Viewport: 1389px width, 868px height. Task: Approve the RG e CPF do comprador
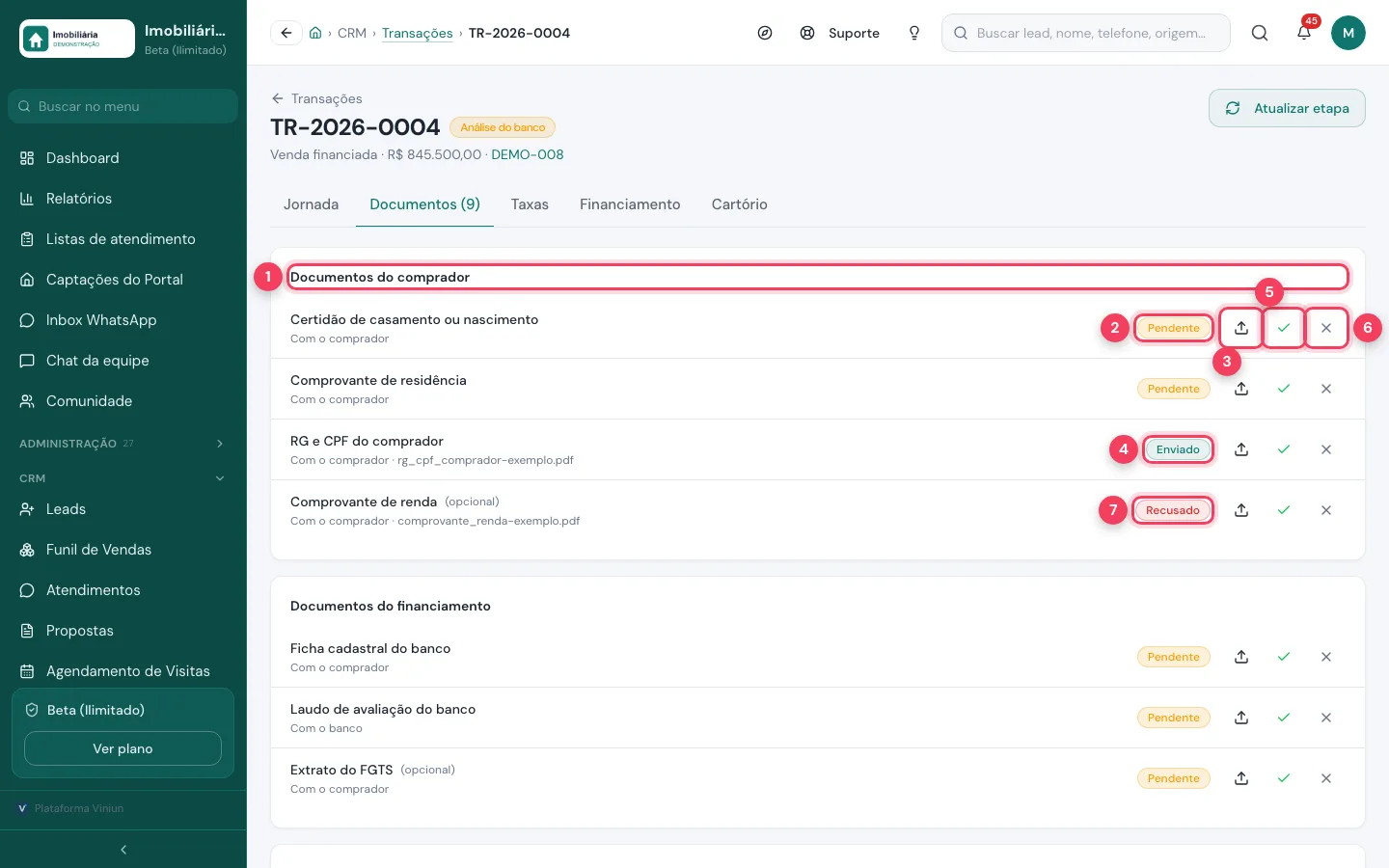coord(1284,449)
